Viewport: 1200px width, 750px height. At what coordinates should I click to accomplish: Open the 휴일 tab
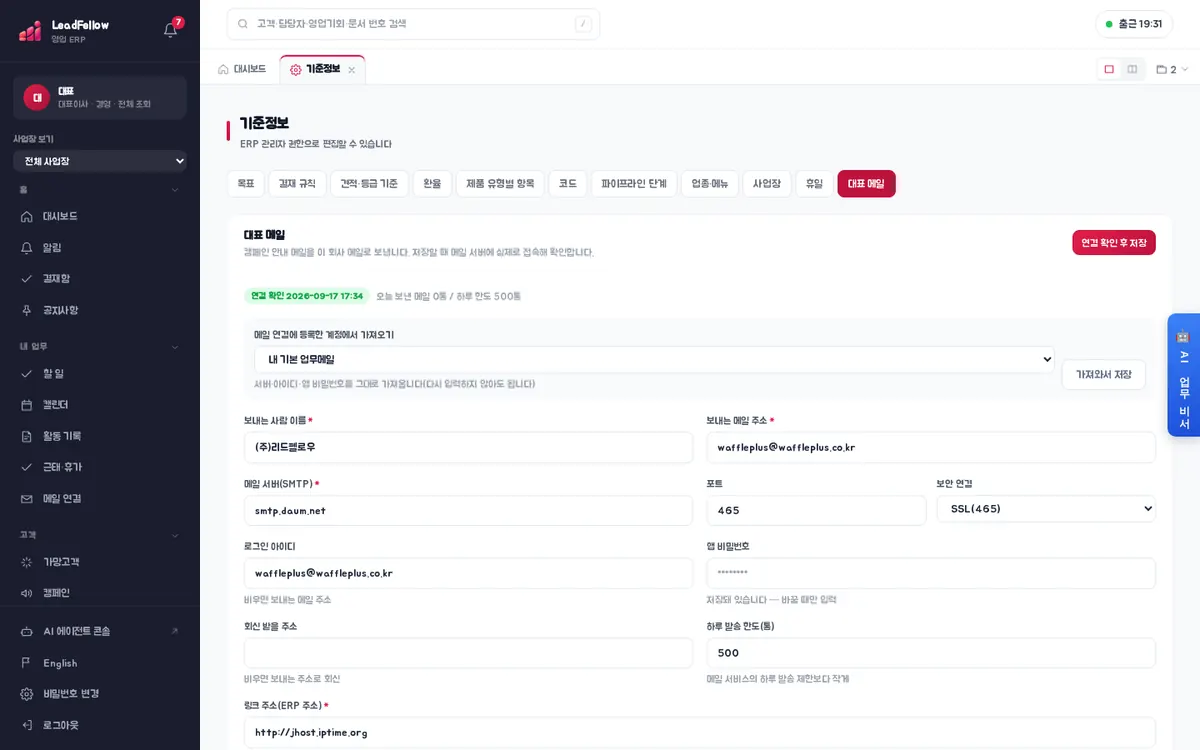point(814,184)
